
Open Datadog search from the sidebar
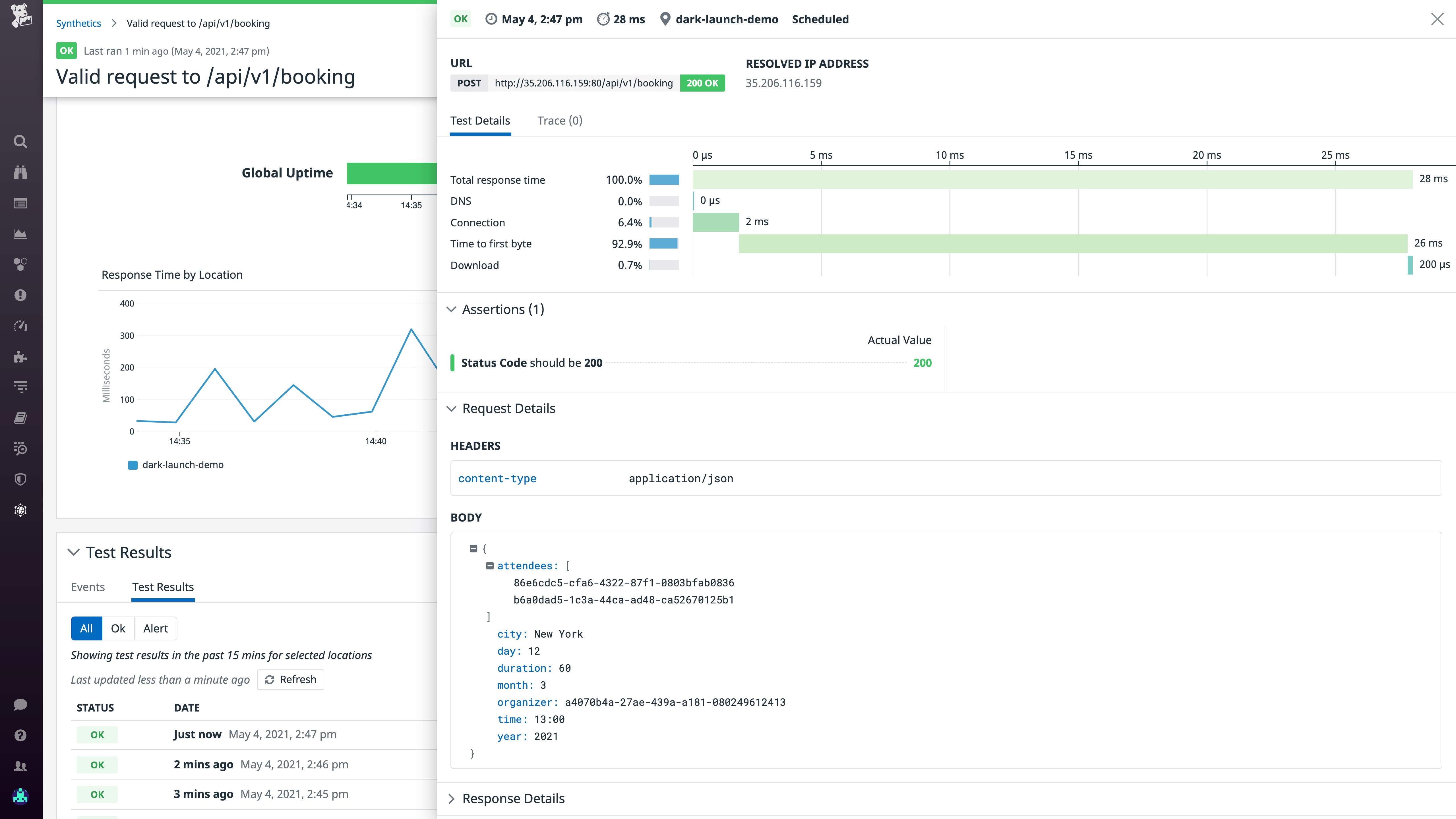coord(21,142)
